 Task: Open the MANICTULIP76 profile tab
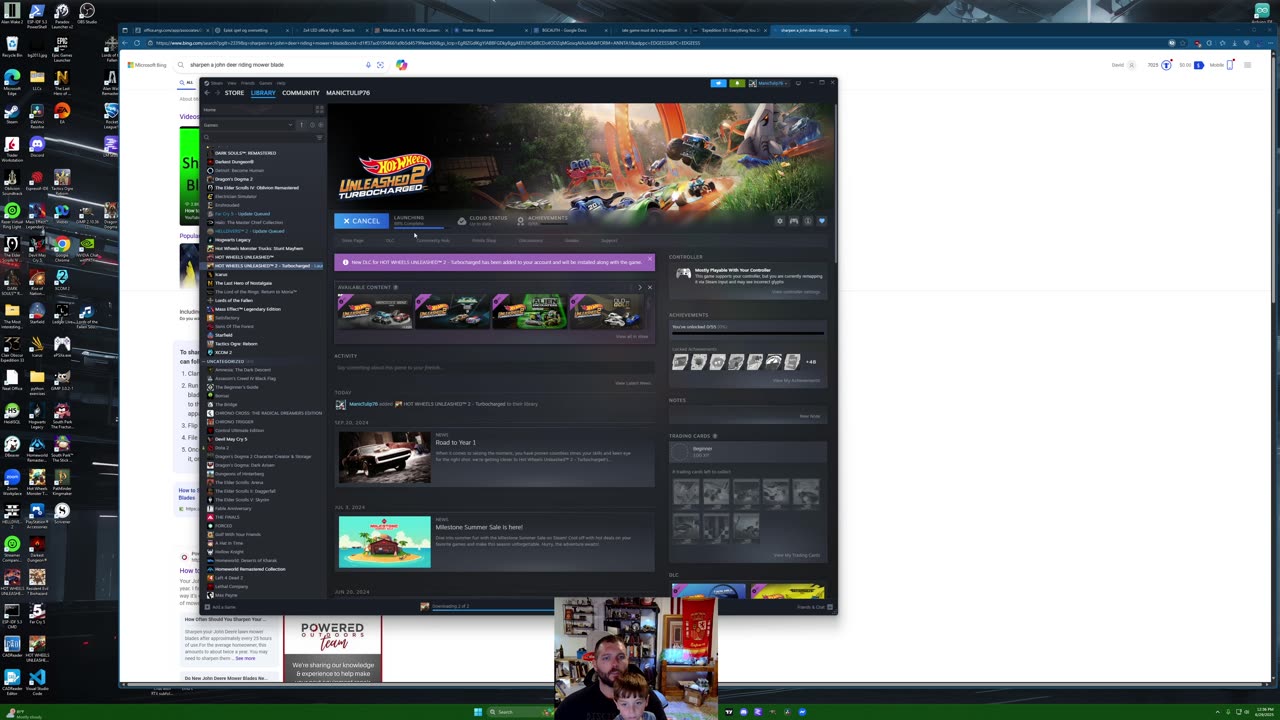[348, 93]
